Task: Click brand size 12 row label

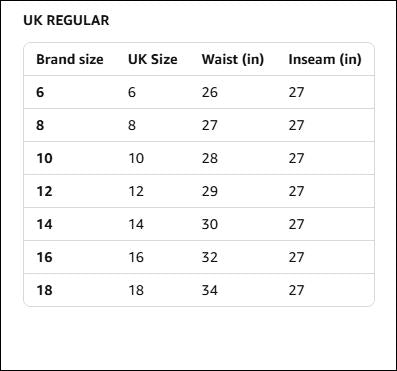Action: point(44,191)
